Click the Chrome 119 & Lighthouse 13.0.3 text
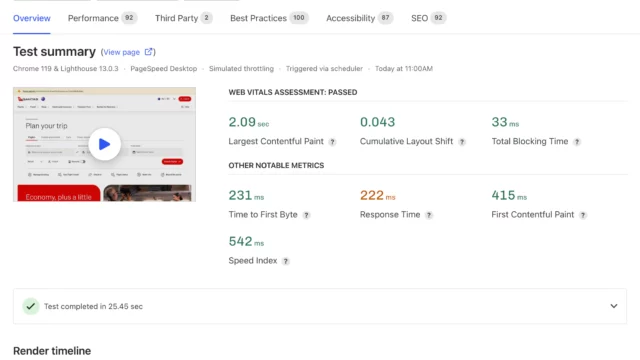 (x=66, y=69)
